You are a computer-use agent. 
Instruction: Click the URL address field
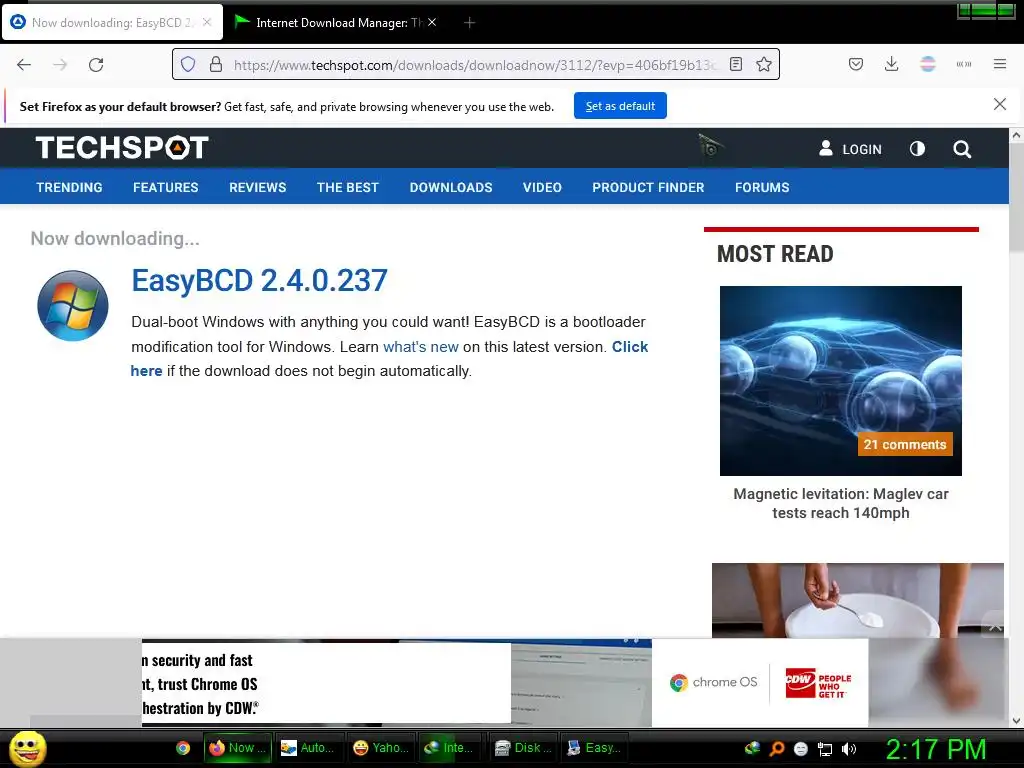[x=475, y=65]
